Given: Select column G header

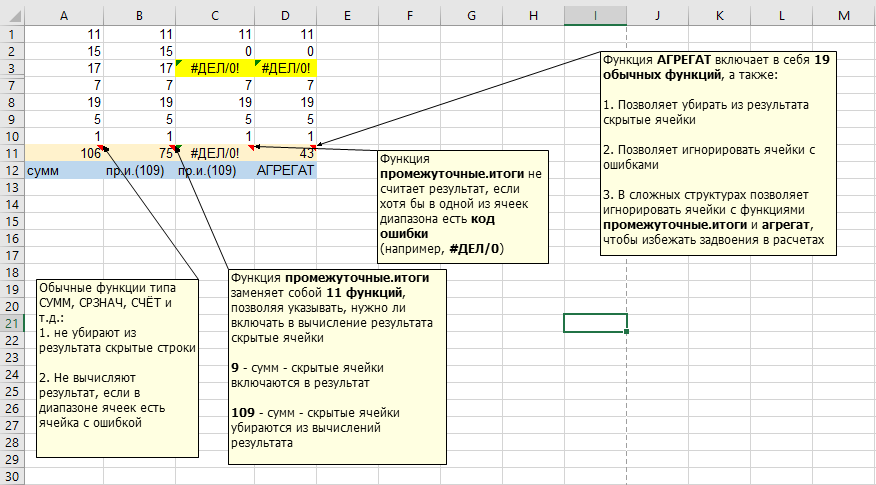Looking at the screenshot, I should [x=472, y=16].
